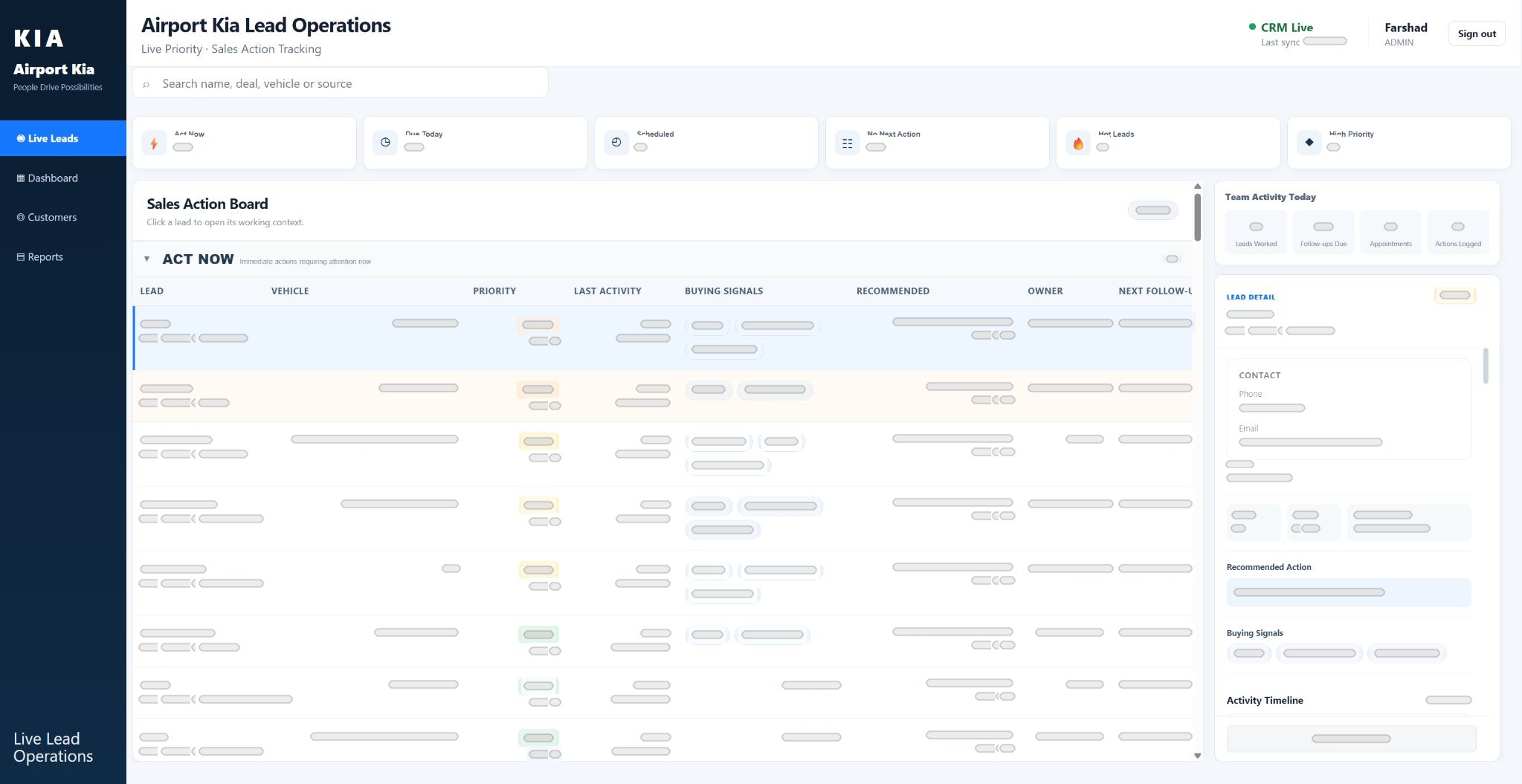Focus the search name, deal, vehicle field
Screen dimensions: 1522x784
(x=341, y=83)
